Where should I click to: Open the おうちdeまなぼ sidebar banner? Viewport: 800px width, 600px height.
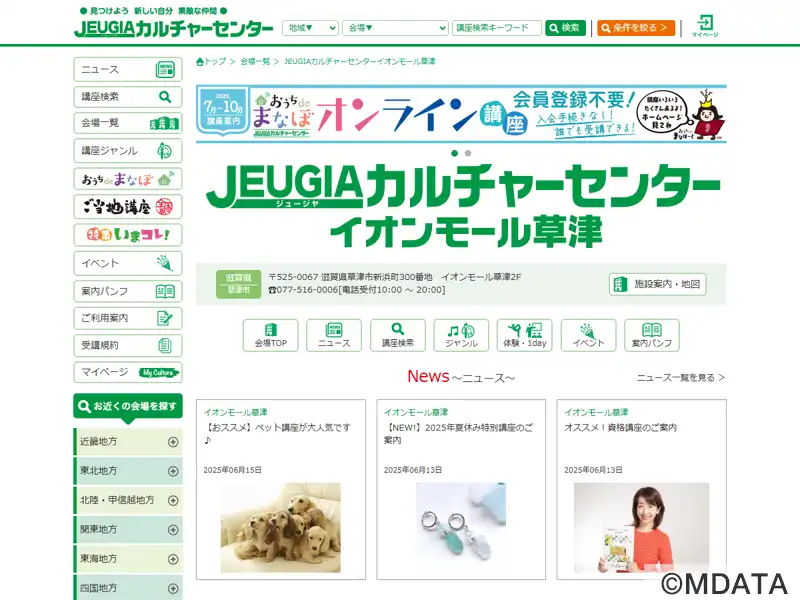[128, 179]
